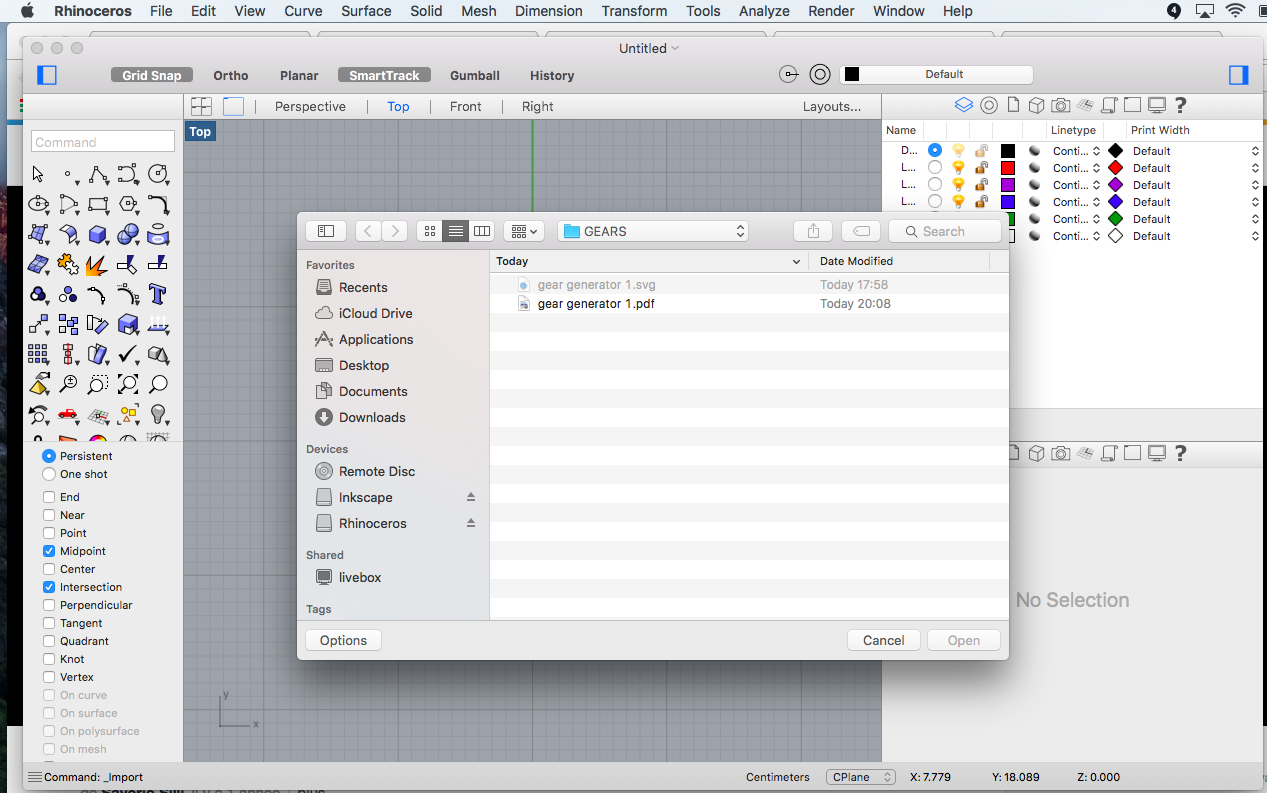The width and height of the screenshot is (1267, 793).
Task: Click Cancel in the file dialog
Action: click(884, 640)
